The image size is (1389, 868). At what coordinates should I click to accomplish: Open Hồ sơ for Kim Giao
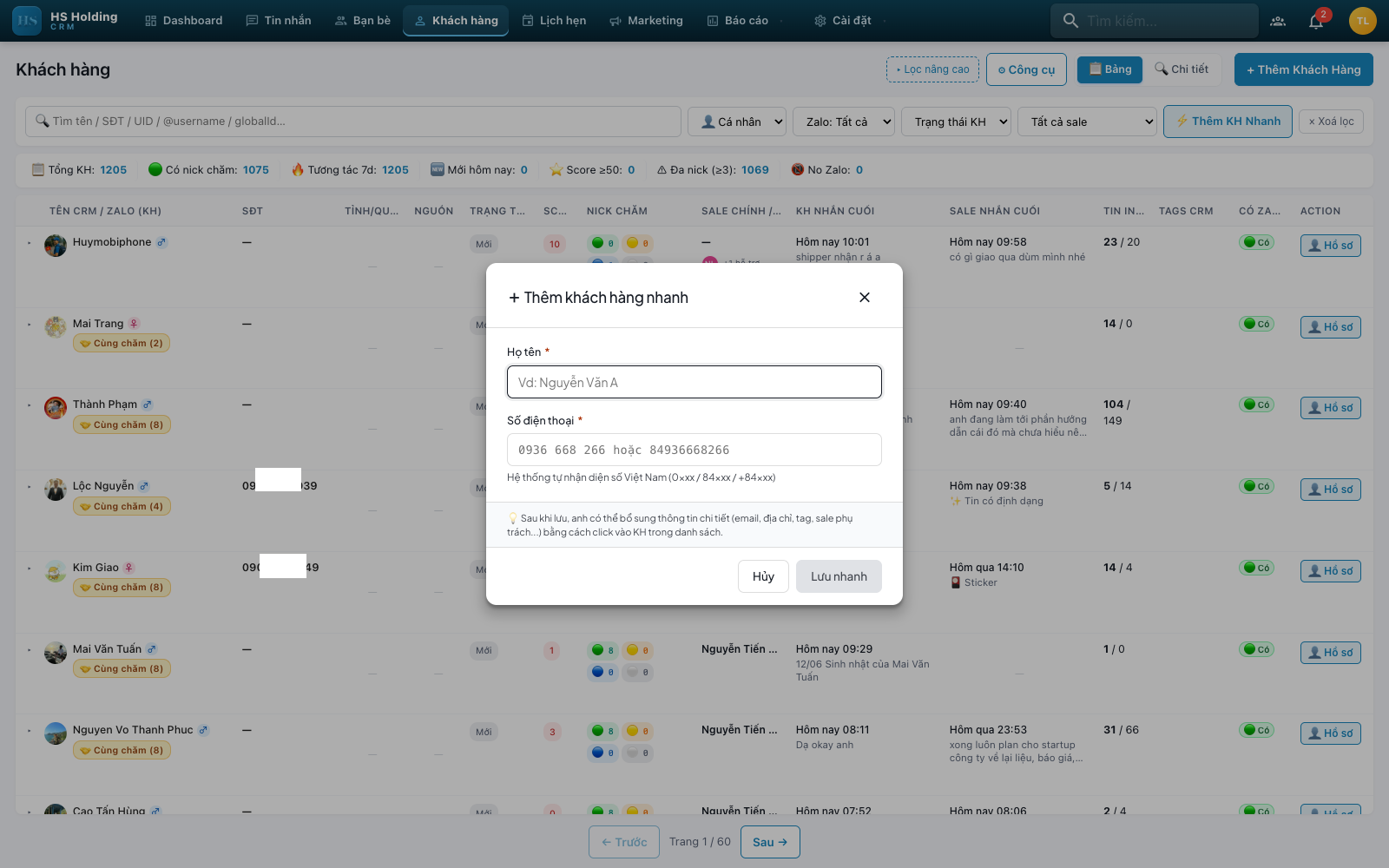pyautogui.click(x=1330, y=571)
